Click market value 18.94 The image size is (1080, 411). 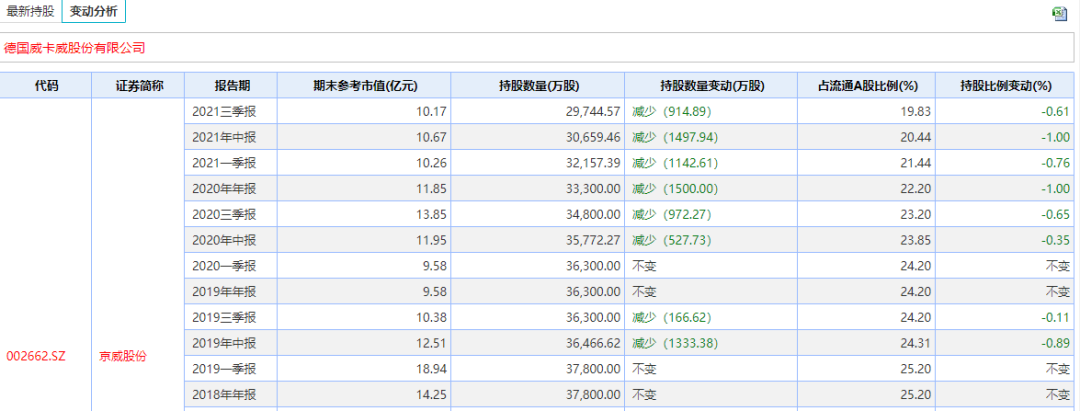[432, 370]
